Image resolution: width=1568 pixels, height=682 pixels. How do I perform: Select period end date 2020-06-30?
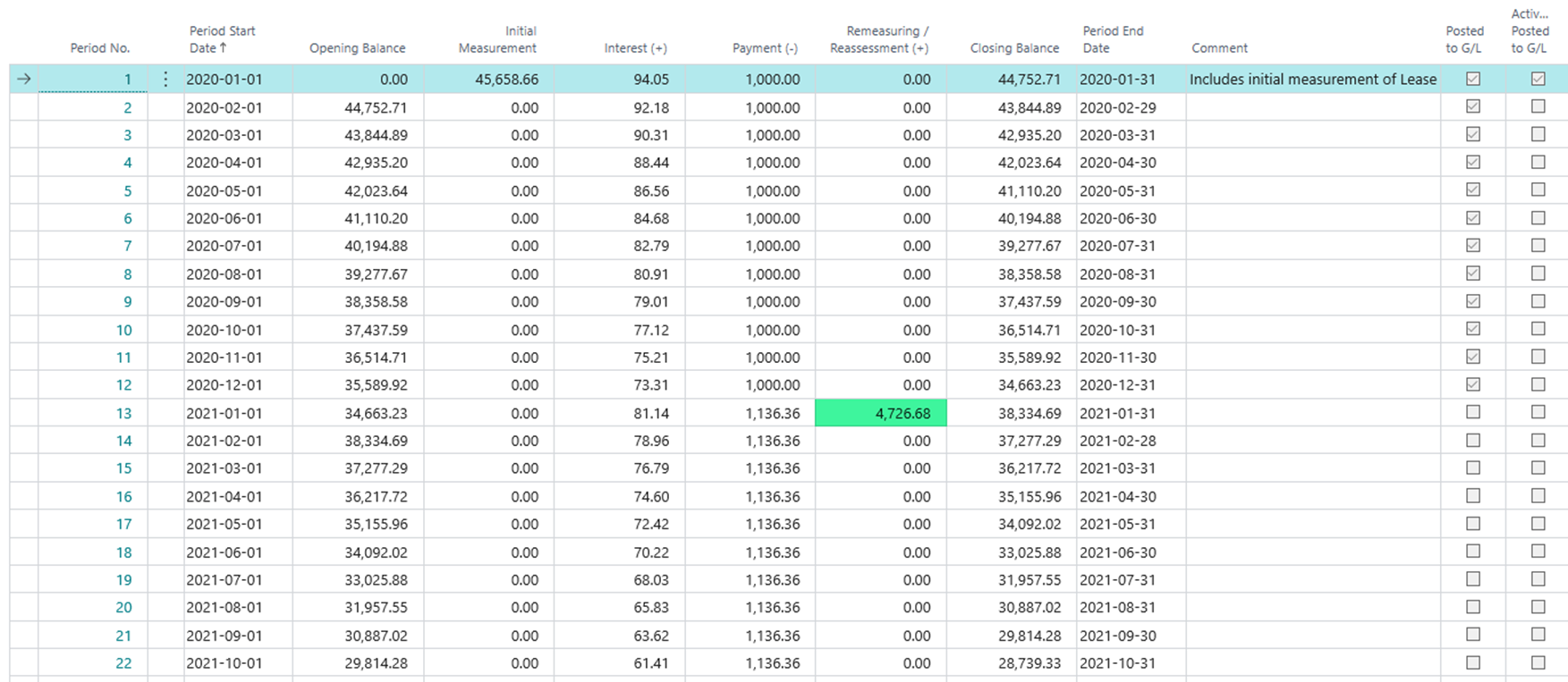tap(1118, 219)
